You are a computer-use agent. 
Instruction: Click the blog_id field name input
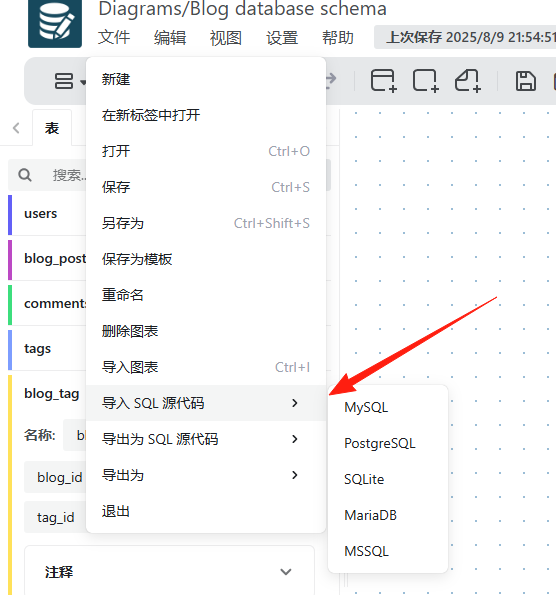pos(56,477)
